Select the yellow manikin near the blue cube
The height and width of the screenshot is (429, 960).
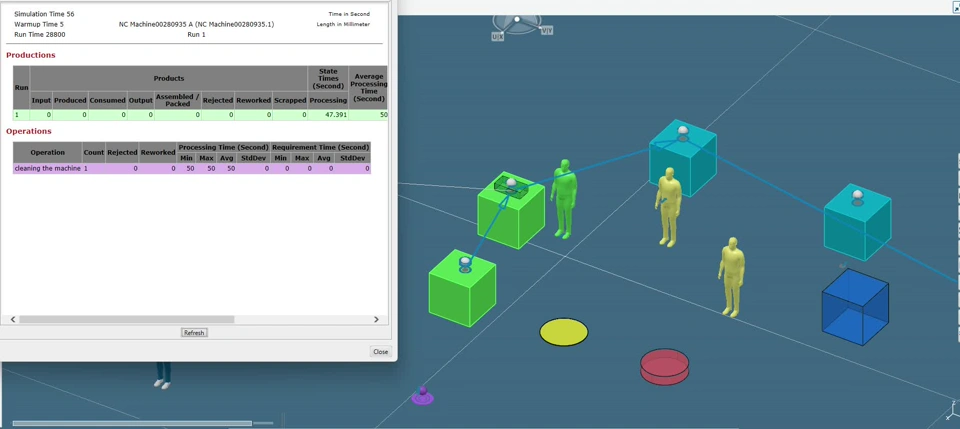[732, 277]
